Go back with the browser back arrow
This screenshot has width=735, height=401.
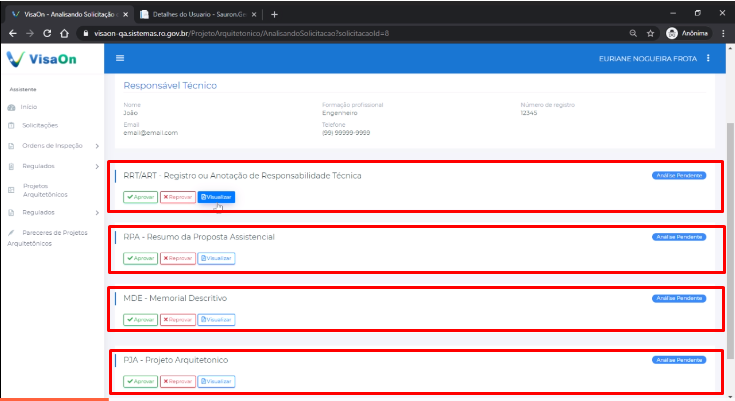pyautogui.click(x=13, y=33)
